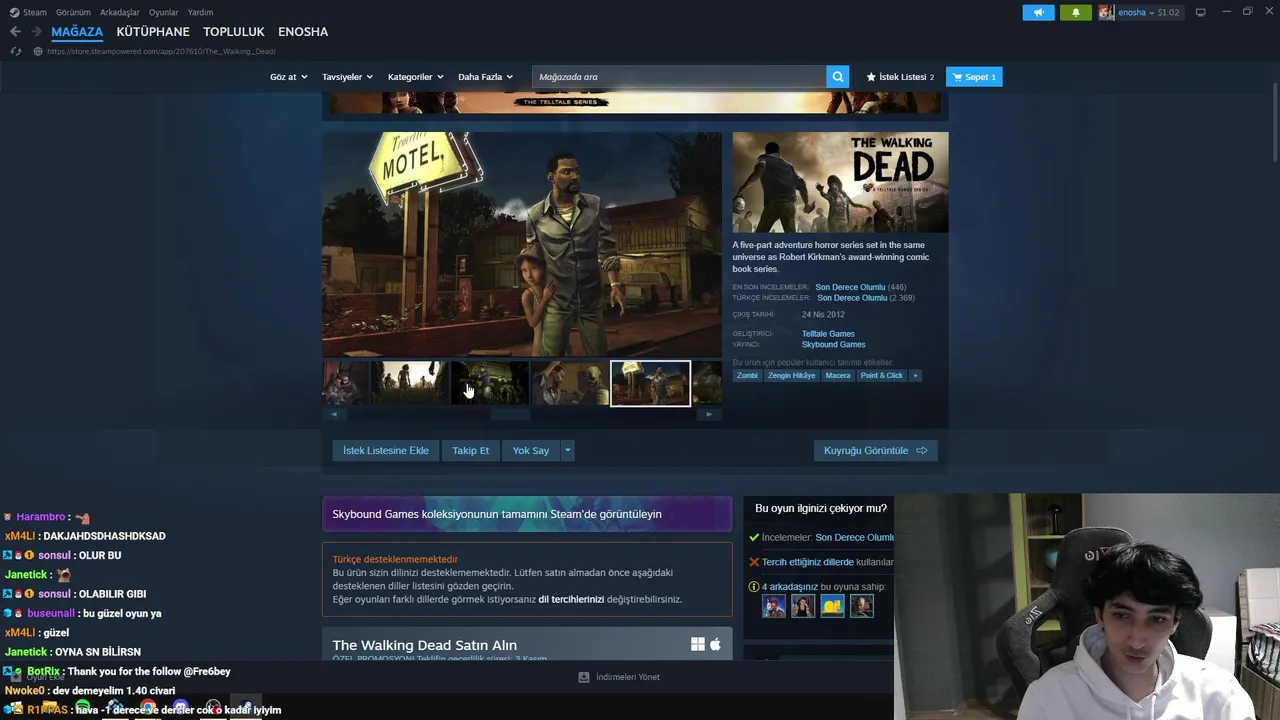The image size is (1280, 720).
Task: Open the Yardım menu
Action: coord(200,12)
